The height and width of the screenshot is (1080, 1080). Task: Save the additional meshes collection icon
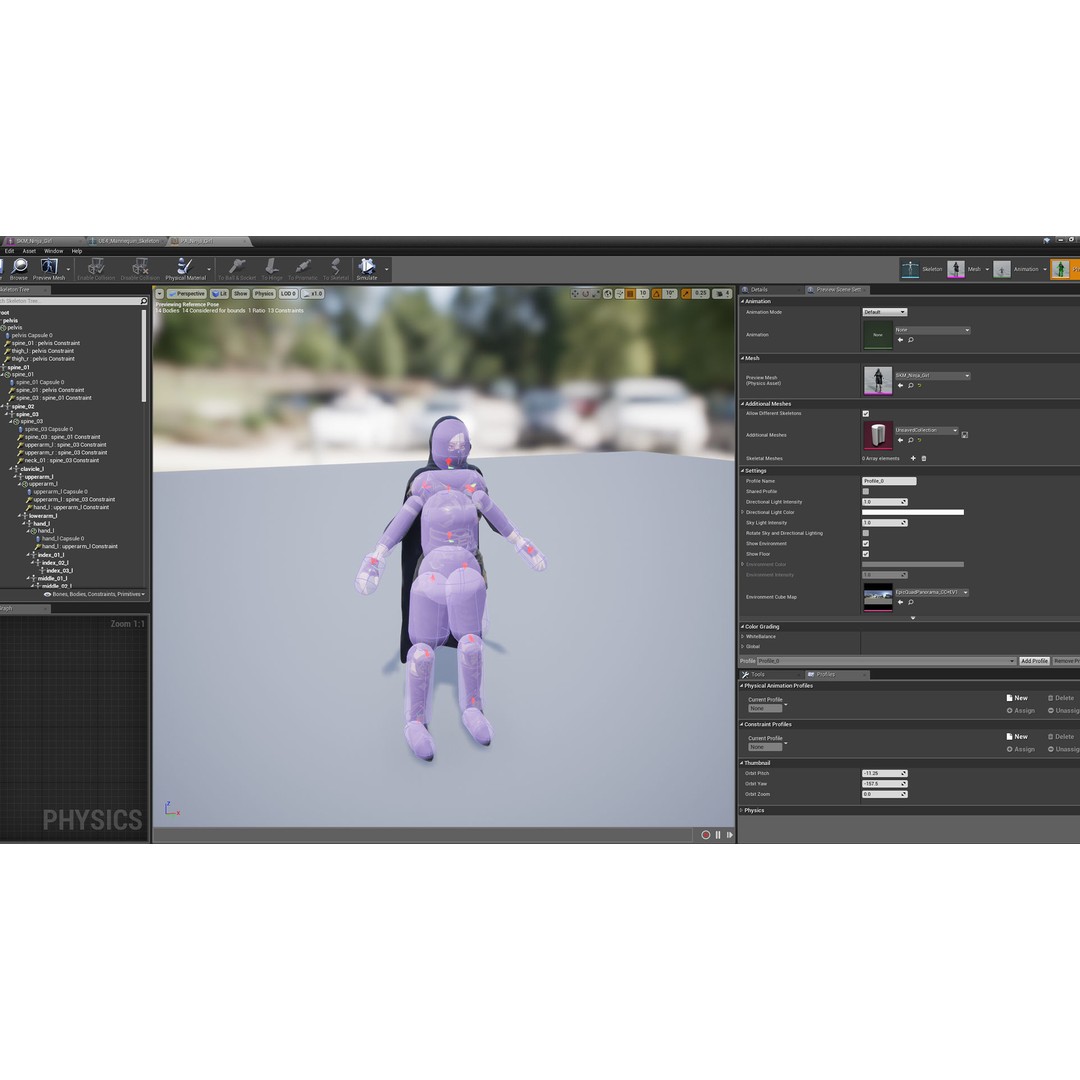[964, 435]
